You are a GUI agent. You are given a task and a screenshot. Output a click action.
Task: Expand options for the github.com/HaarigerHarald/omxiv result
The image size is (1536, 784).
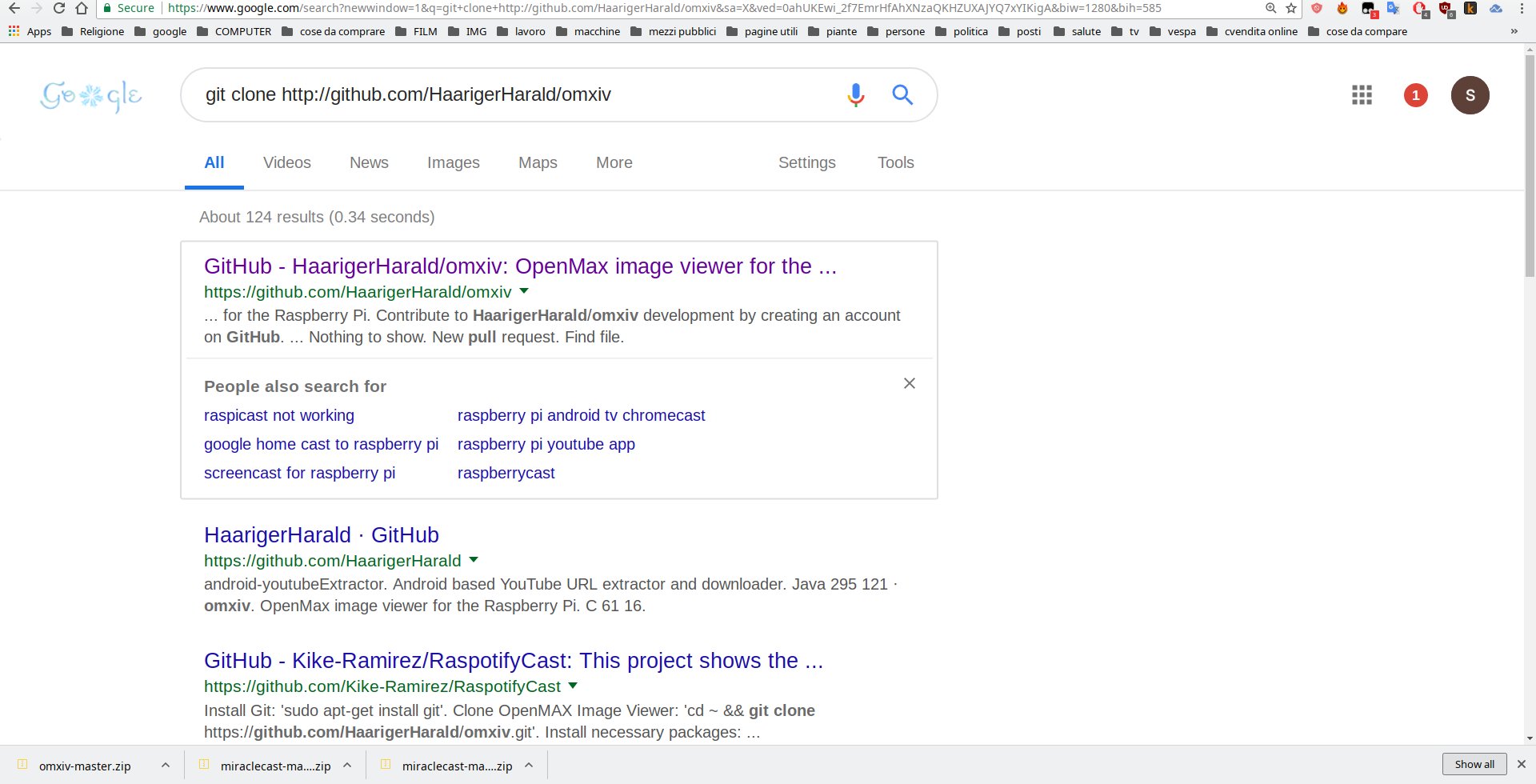(x=524, y=291)
